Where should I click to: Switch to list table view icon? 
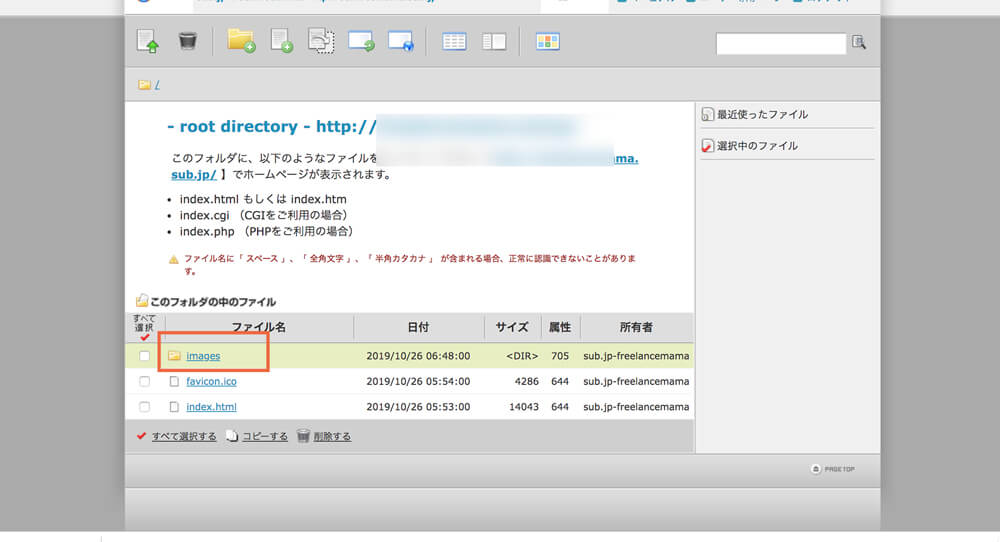click(454, 41)
